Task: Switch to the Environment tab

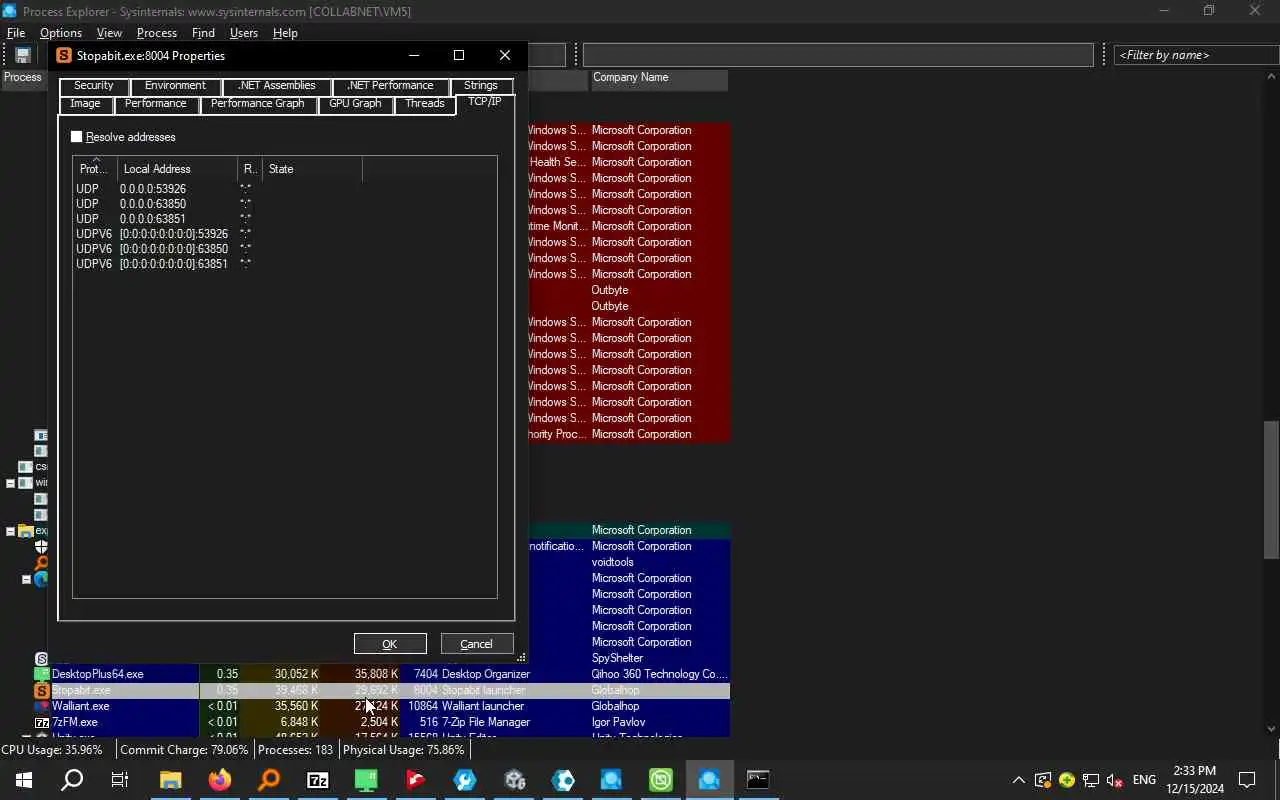Action: click(175, 86)
